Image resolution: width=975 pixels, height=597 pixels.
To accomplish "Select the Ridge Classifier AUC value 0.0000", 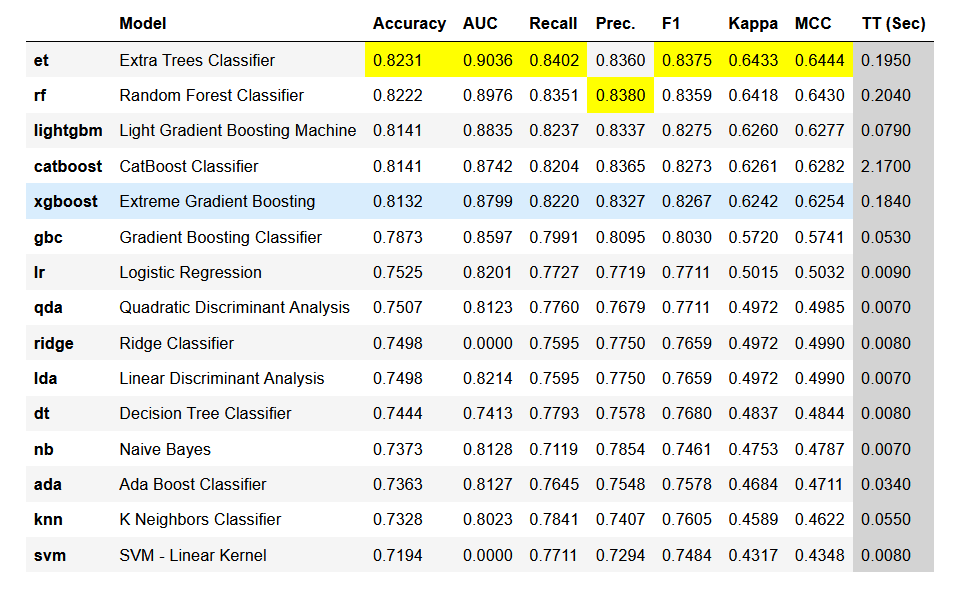I will tap(488, 343).
